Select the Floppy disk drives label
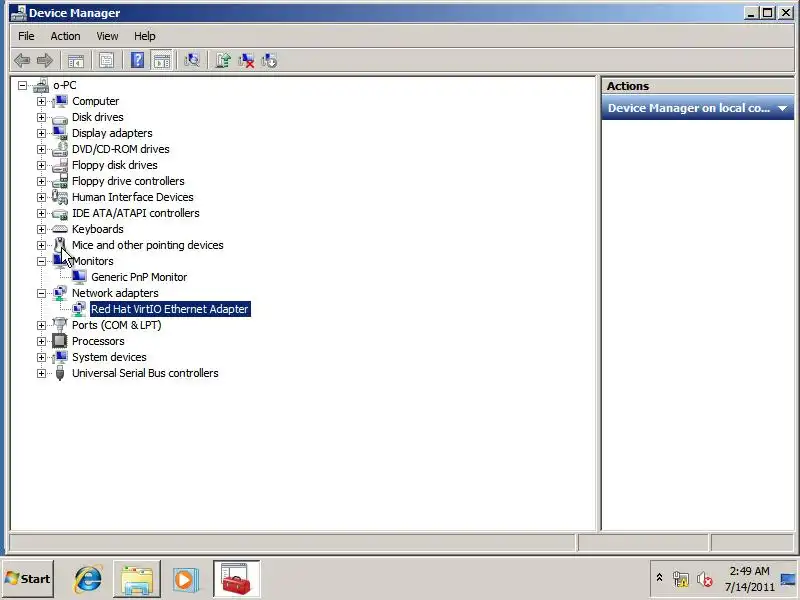This screenshot has height=600, width=800. (115, 165)
